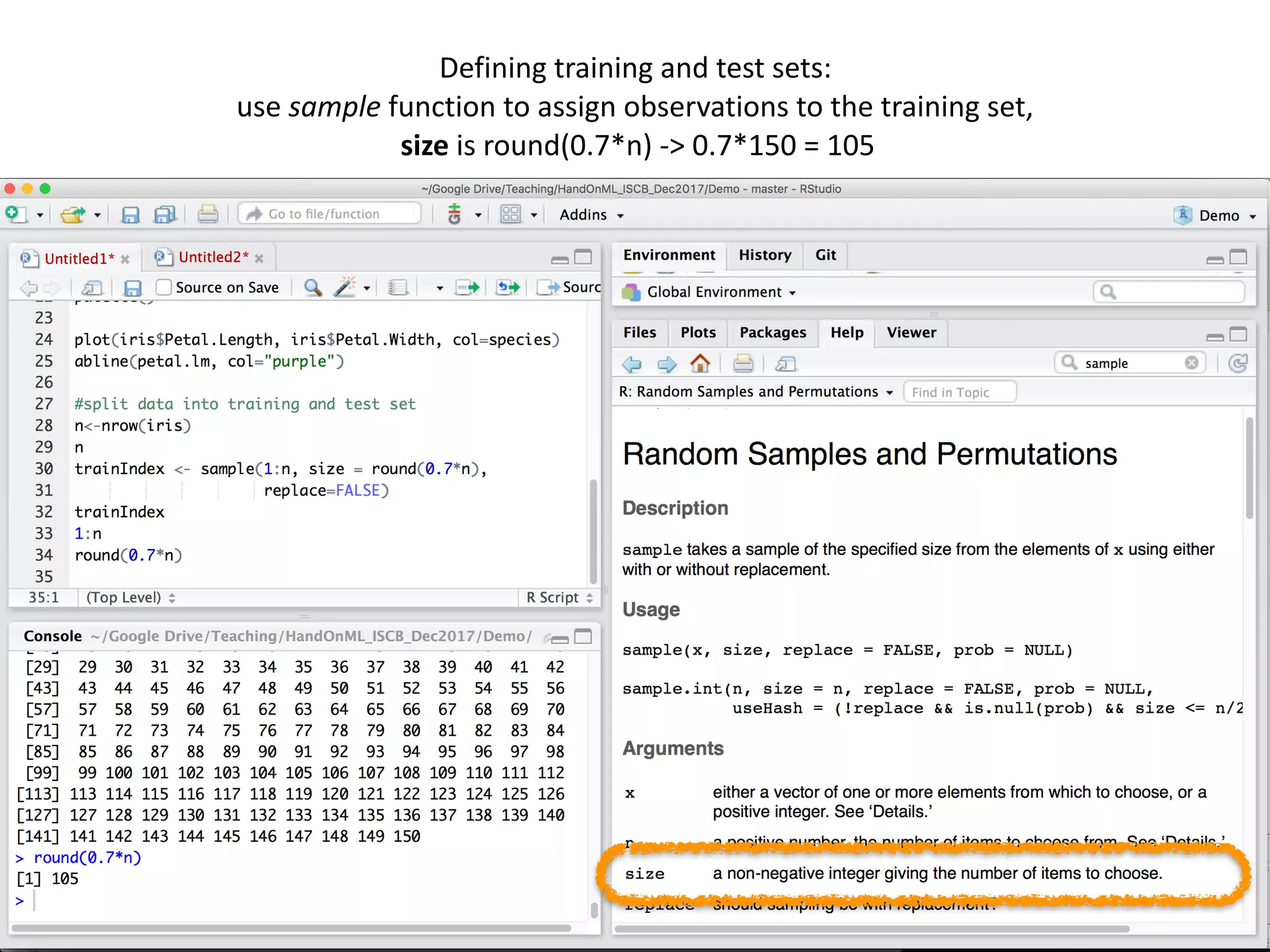Image resolution: width=1270 pixels, height=952 pixels.
Task: Compile report notebook icon in editor toolbar
Action: (x=397, y=288)
